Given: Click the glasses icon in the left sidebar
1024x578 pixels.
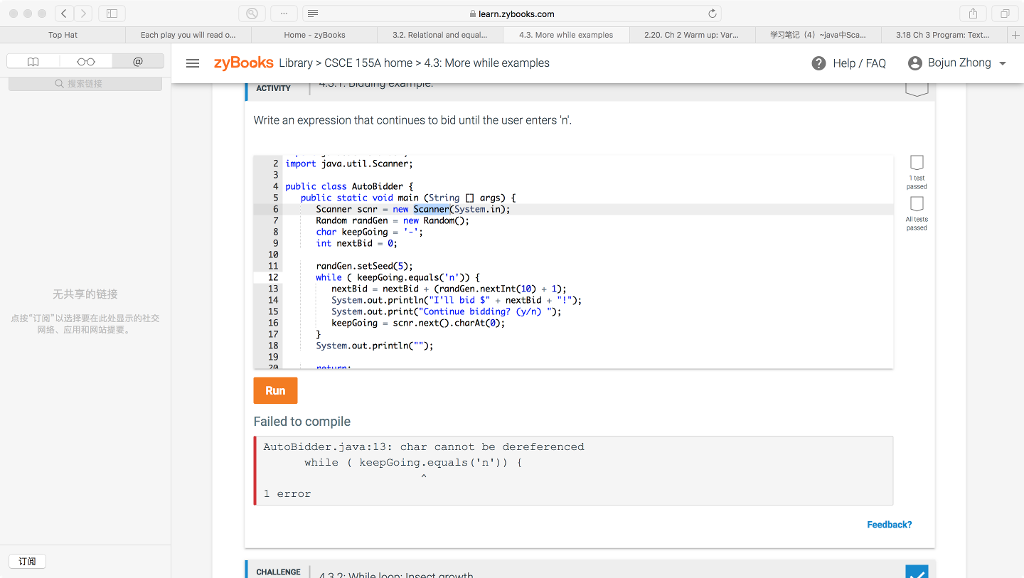Looking at the screenshot, I should 87,62.
